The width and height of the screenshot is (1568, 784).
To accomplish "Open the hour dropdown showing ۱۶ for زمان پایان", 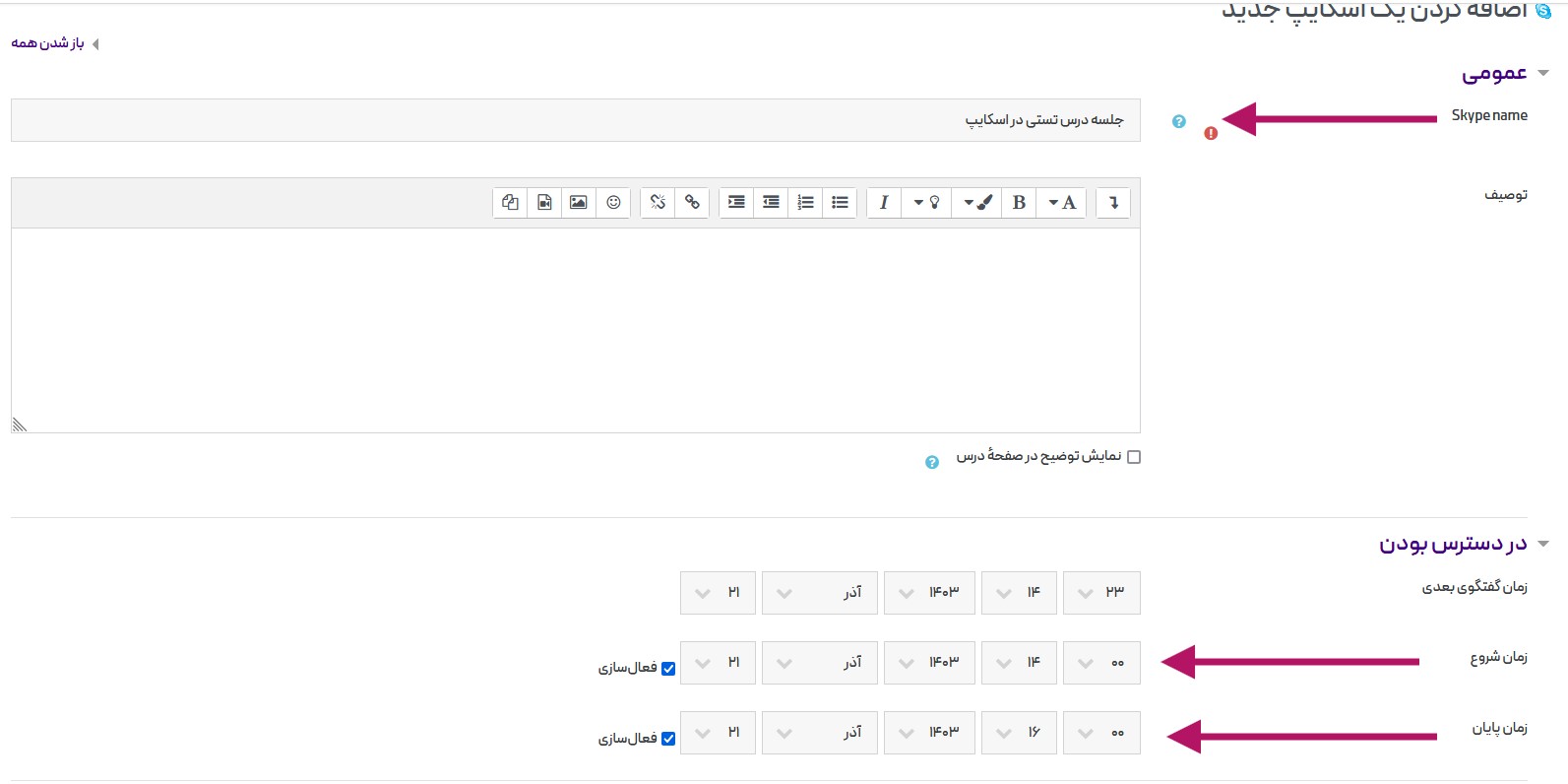I will point(1018,733).
